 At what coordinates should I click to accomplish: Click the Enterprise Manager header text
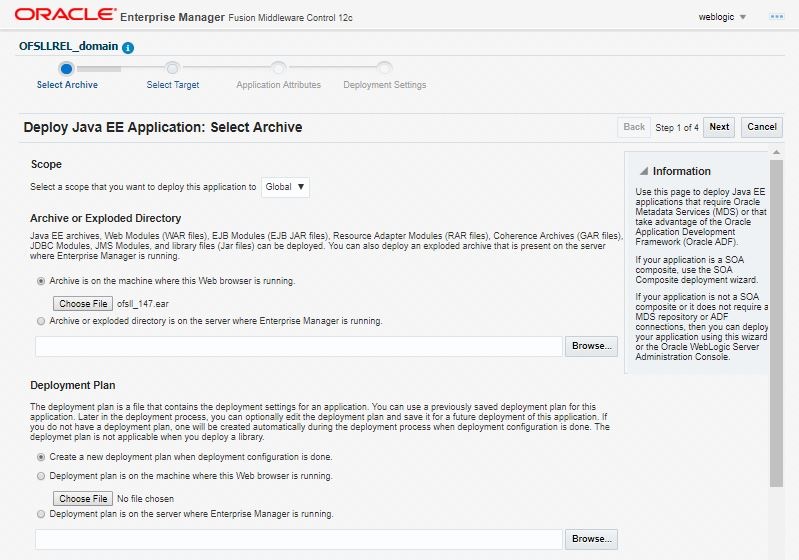pyautogui.click(x=172, y=17)
